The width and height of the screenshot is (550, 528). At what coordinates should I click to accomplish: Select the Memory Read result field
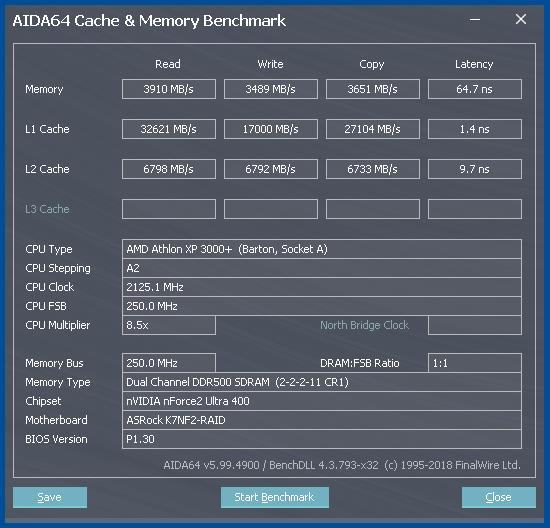click(169, 89)
